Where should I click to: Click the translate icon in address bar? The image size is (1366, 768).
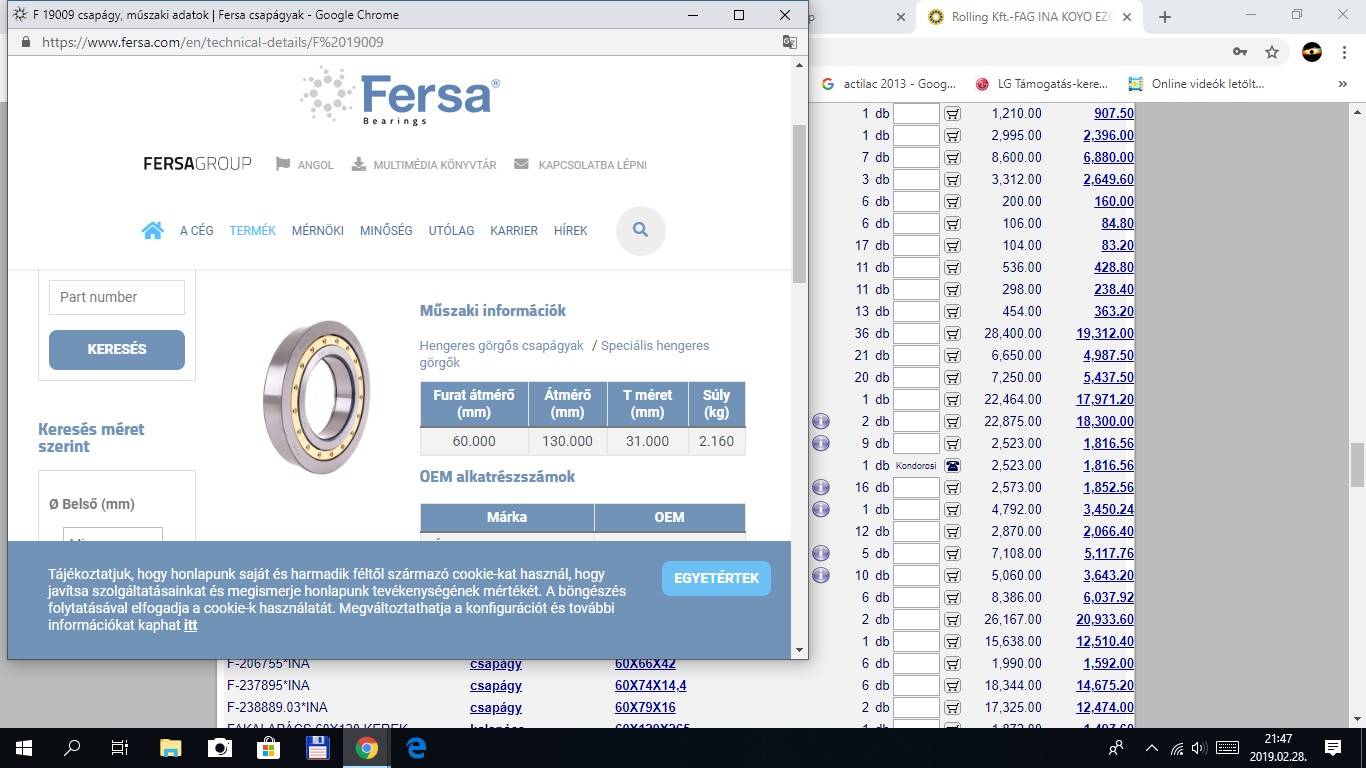pos(789,42)
